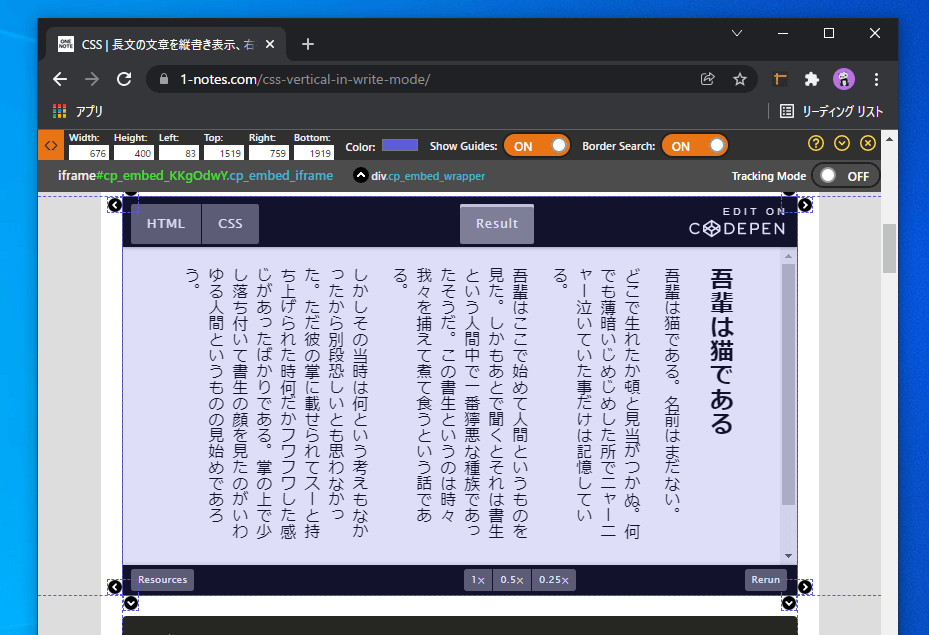Open the Resources panel in CodePen
Viewport: 929px width, 635px height.
(161, 579)
